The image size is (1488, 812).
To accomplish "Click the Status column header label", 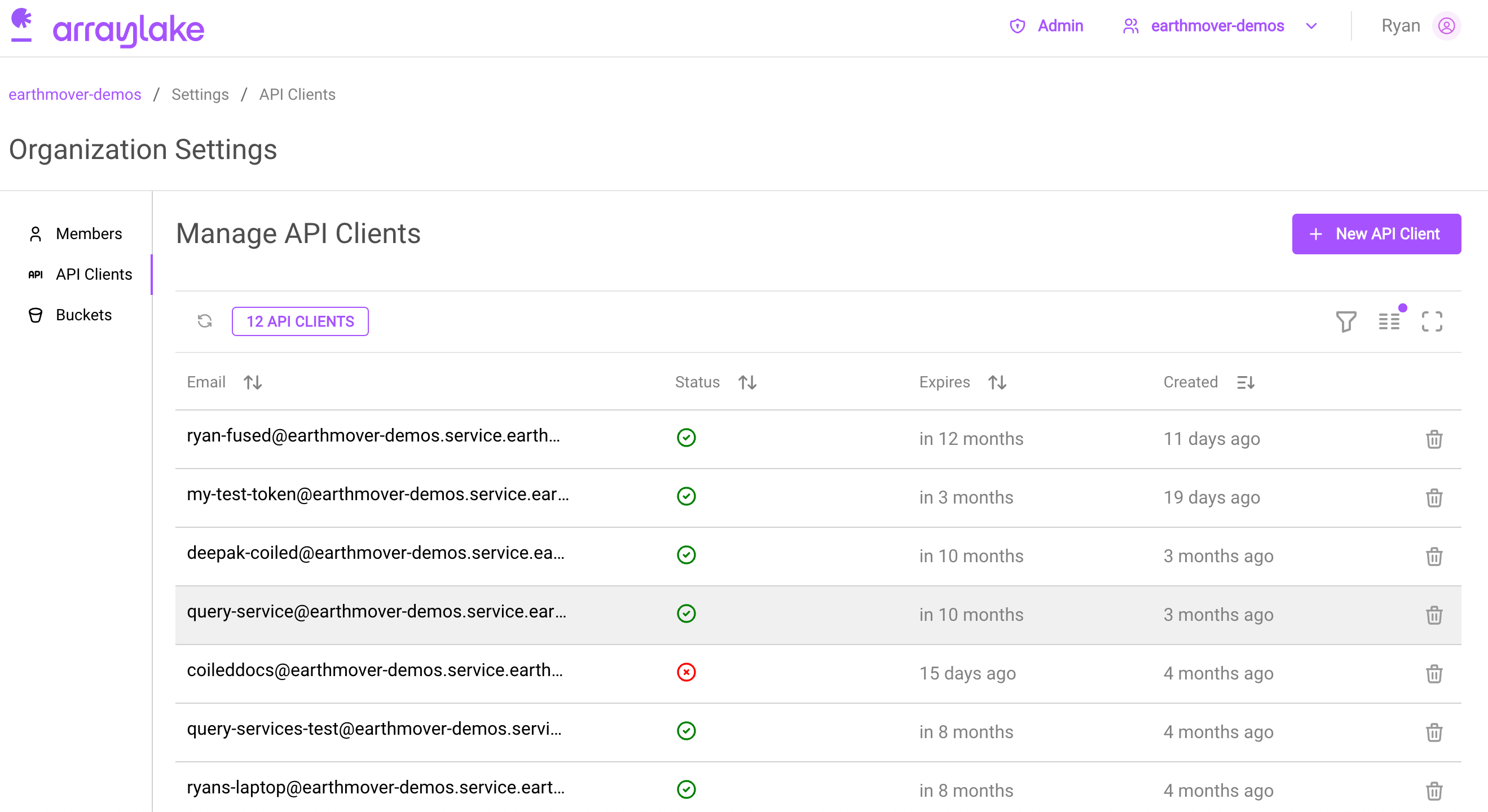I will point(697,382).
